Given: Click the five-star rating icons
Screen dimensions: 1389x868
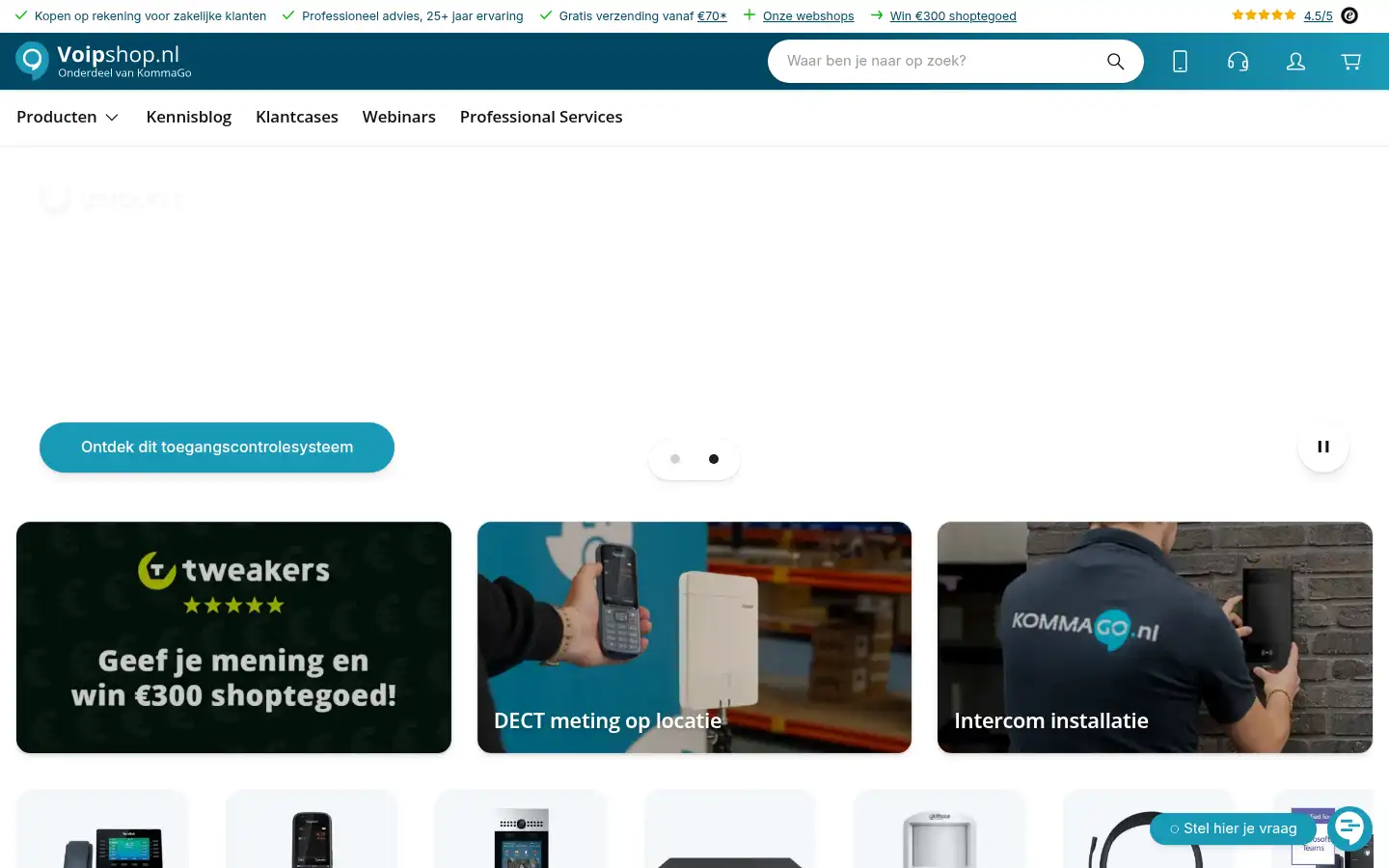Looking at the screenshot, I should (x=1264, y=15).
